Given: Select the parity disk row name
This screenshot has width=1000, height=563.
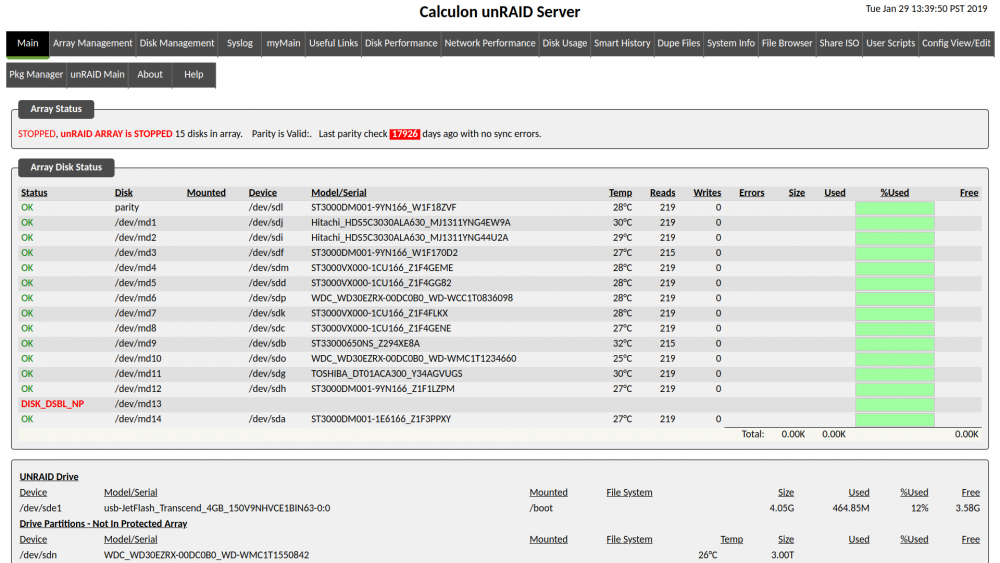Looking at the screenshot, I should coord(127,207).
